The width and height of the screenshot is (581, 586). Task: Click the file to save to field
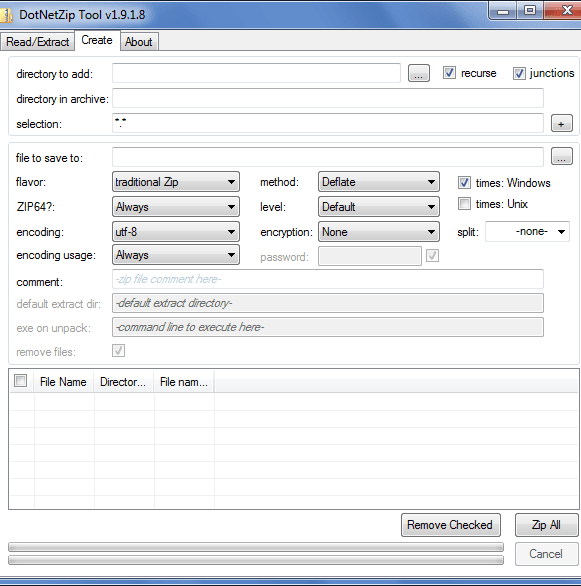click(x=328, y=157)
